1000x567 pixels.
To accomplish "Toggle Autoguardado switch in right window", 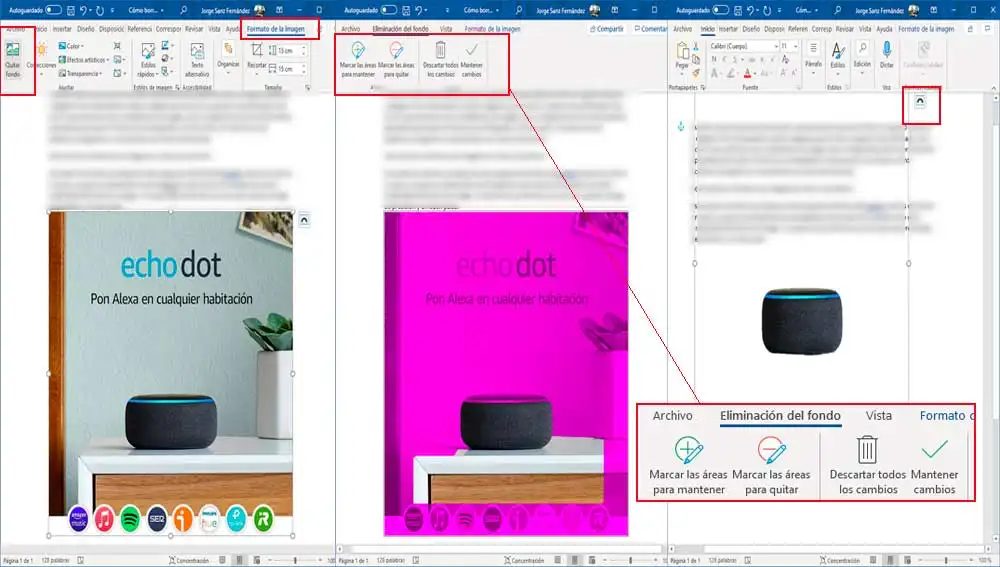I will 721,10.
